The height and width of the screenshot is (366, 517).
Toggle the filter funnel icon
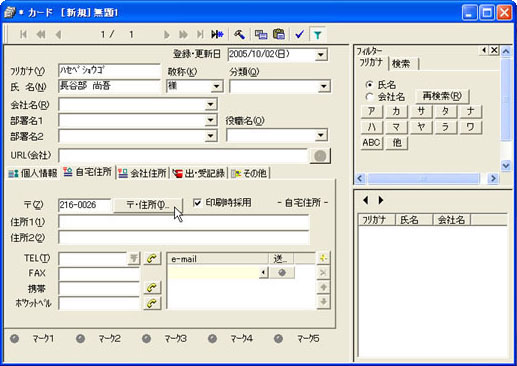(317, 34)
